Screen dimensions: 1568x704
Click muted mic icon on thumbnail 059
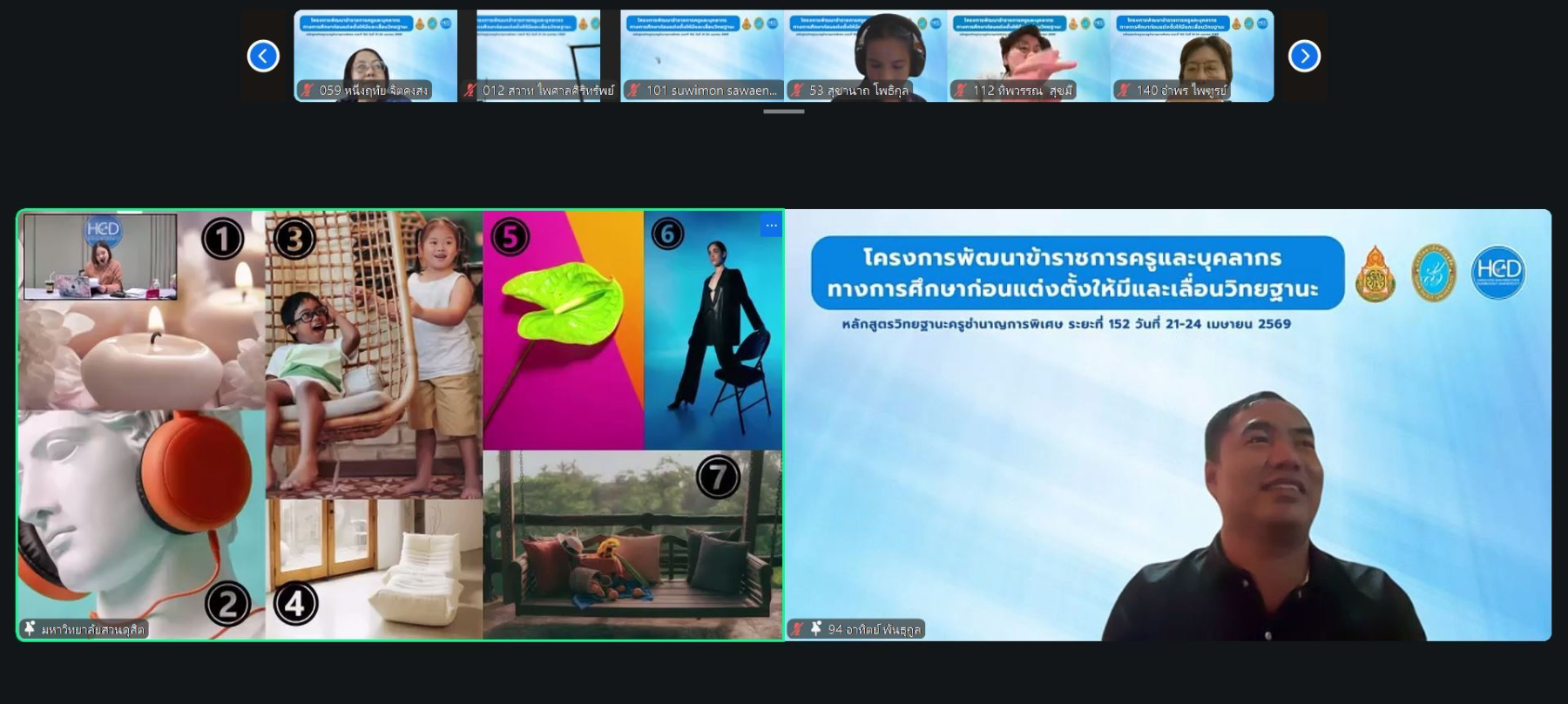[307, 90]
